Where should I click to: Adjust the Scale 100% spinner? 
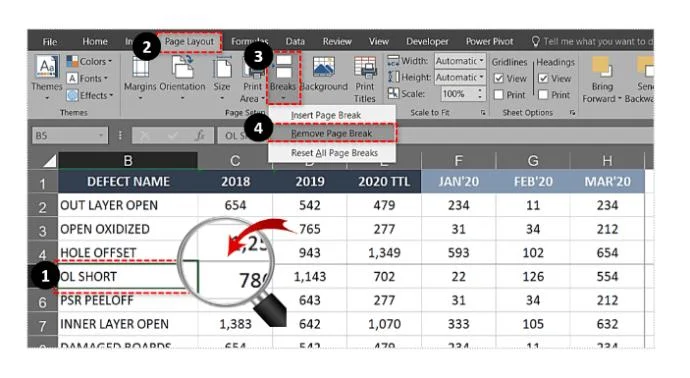point(480,94)
